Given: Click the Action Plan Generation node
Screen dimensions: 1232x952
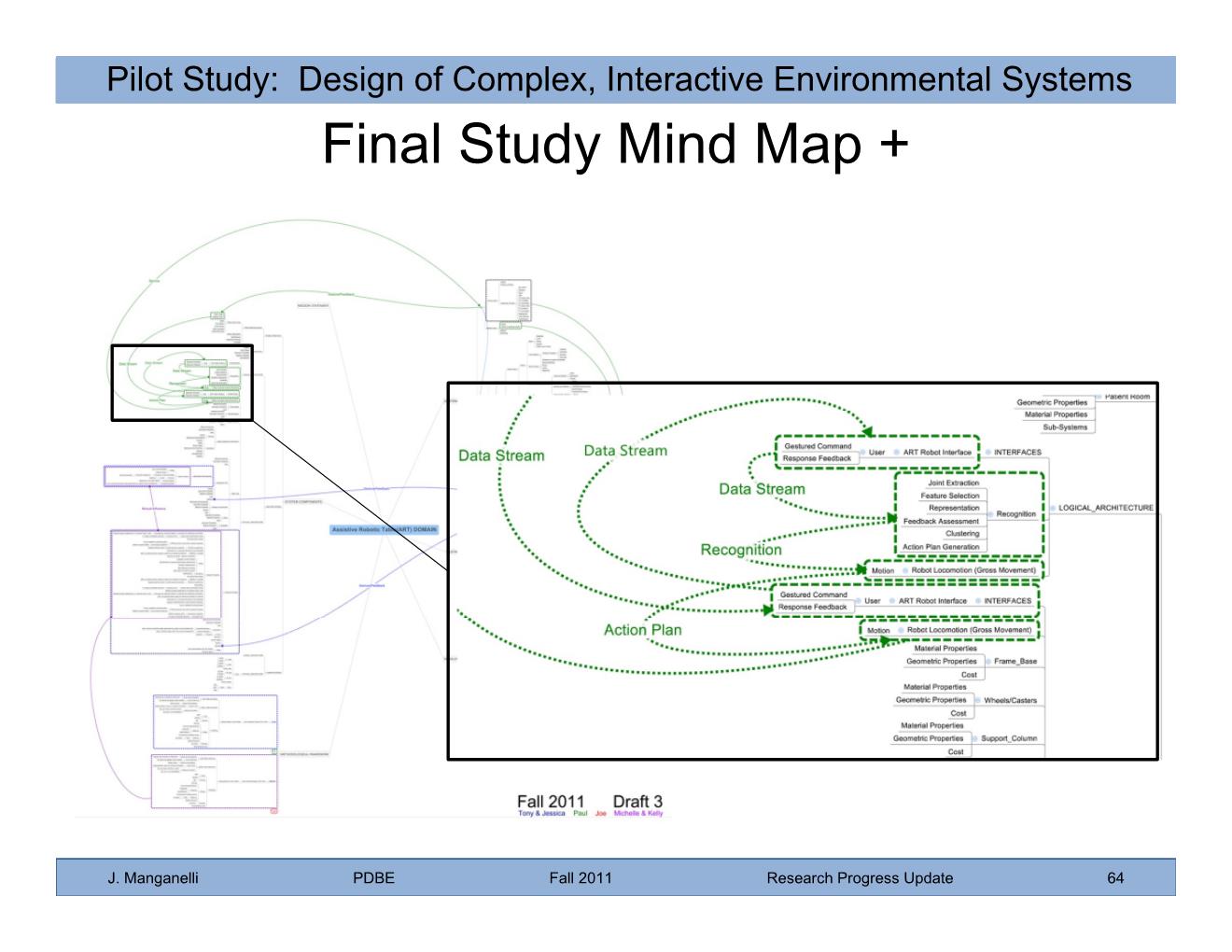Looking at the screenshot, I should (941, 547).
